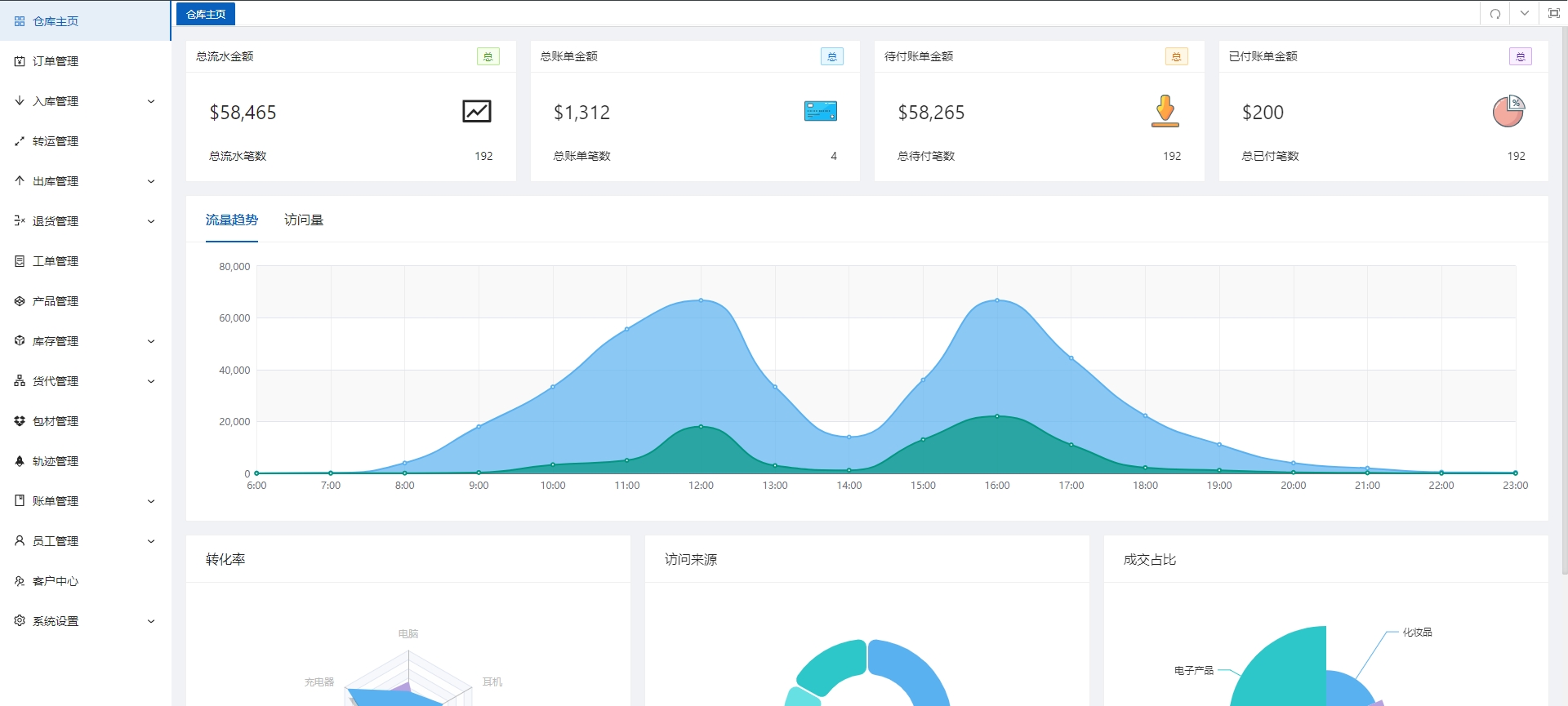Click the purple 总 badge on 已付账单金额

click(x=1521, y=56)
